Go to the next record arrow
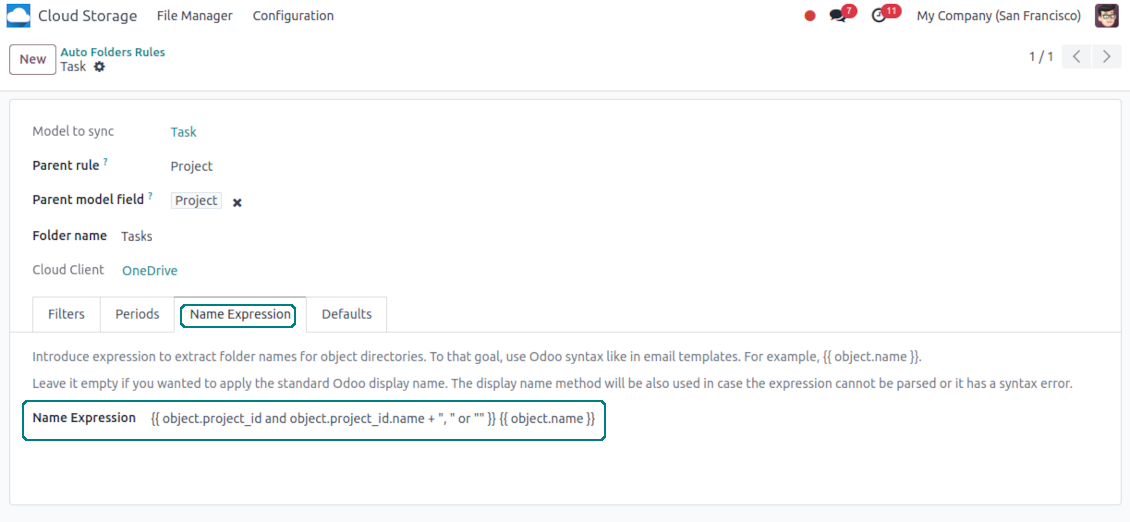This screenshot has width=1130, height=522. point(1106,57)
